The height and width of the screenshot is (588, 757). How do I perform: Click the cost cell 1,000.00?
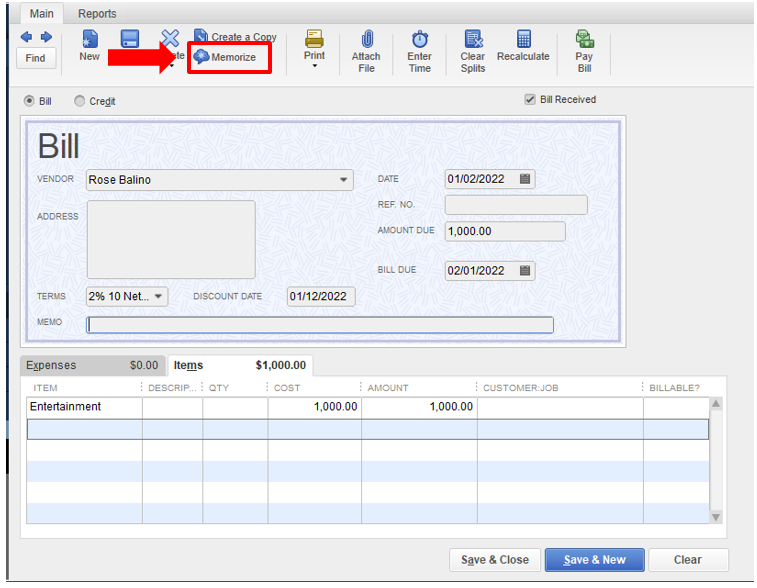pyautogui.click(x=315, y=407)
